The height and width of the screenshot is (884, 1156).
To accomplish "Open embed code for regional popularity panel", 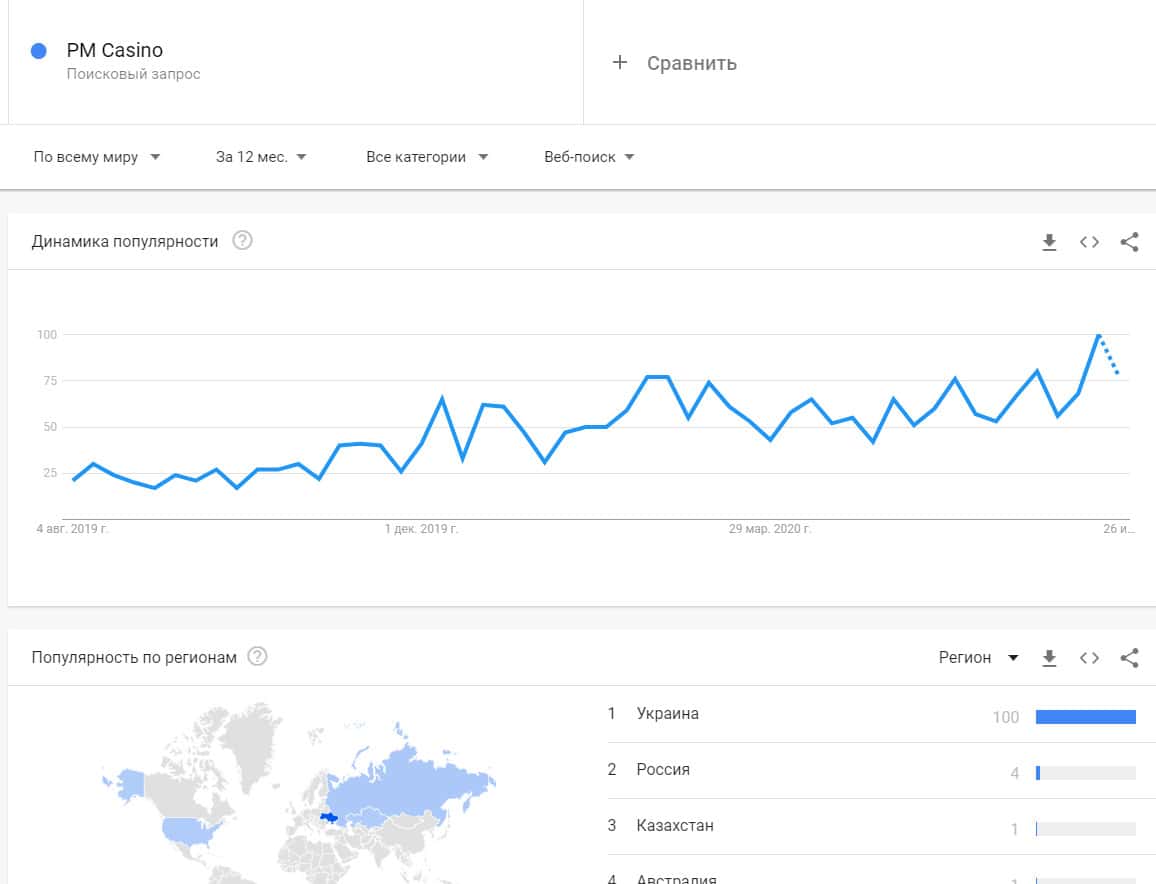I will [1089, 658].
